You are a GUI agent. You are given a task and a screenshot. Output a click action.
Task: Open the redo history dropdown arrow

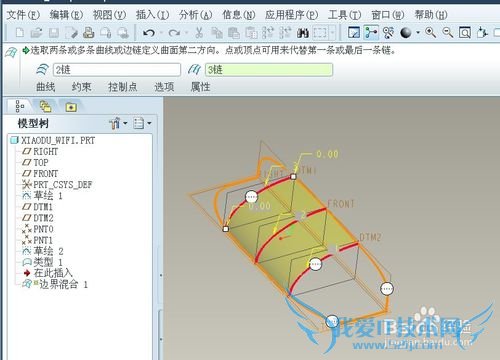coord(186,33)
